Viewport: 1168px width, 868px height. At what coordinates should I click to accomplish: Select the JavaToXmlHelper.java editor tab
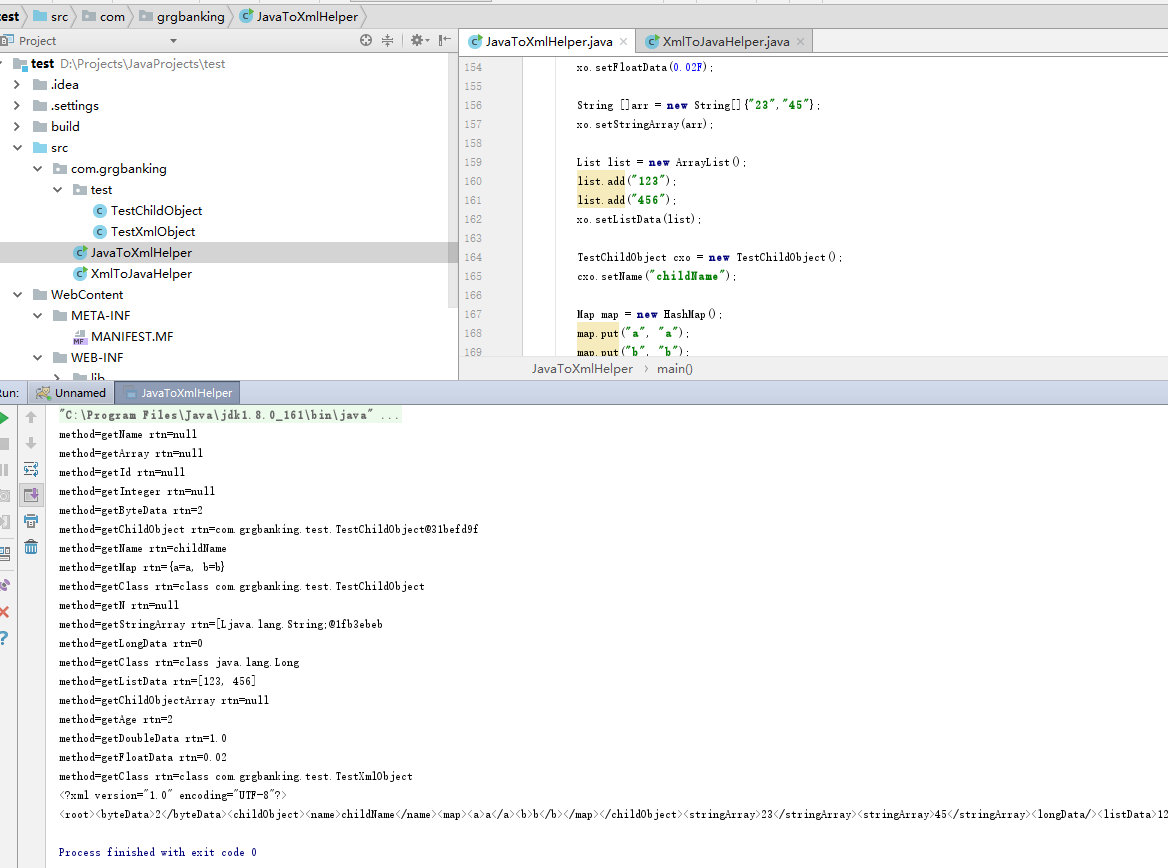[x=549, y=42]
